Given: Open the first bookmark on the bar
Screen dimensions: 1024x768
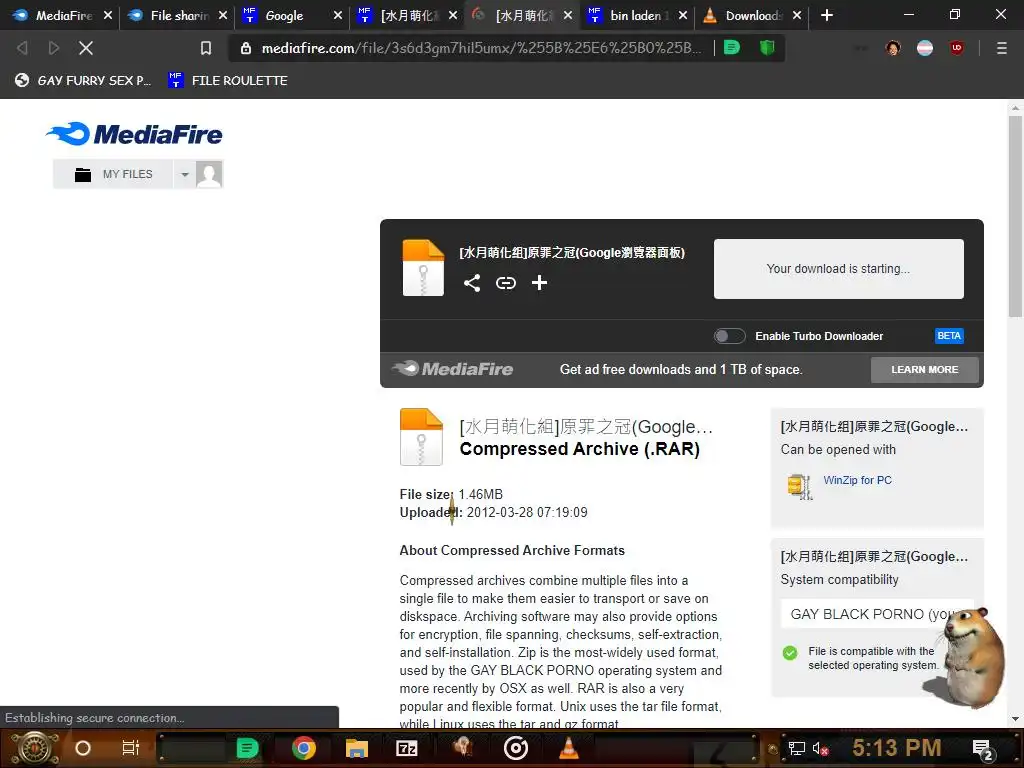Looking at the screenshot, I should click(83, 80).
